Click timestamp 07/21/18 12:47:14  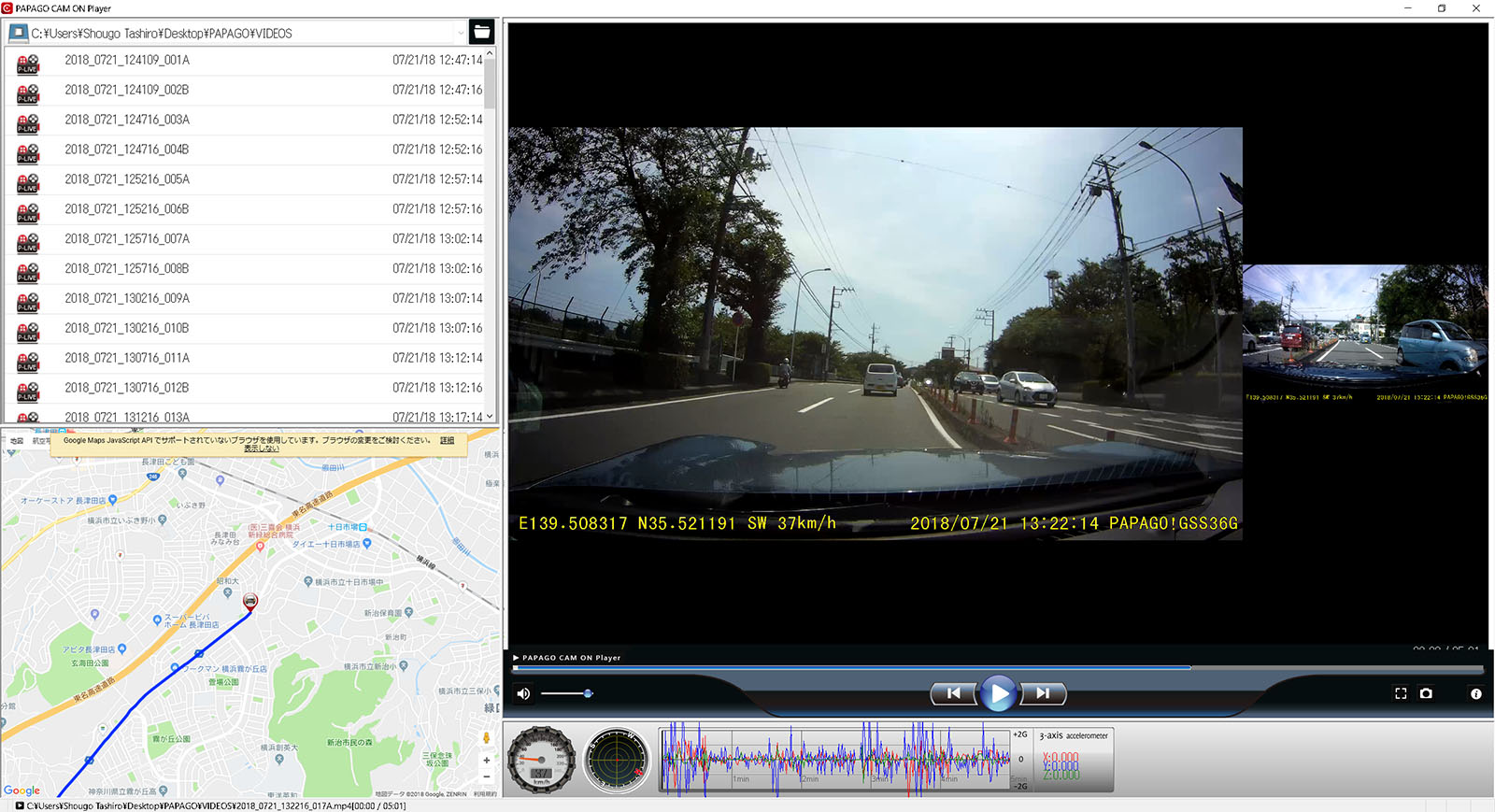point(437,60)
